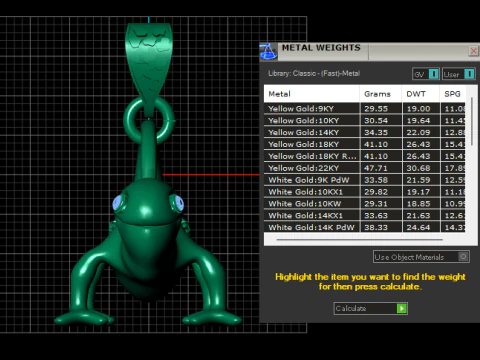
Task: Click the Library: Classic - (Fast)-Metal label
Action: pos(314,73)
